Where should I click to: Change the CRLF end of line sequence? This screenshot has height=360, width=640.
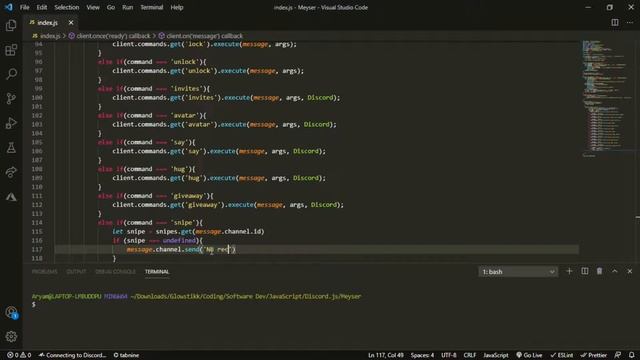tap(469, 355)
